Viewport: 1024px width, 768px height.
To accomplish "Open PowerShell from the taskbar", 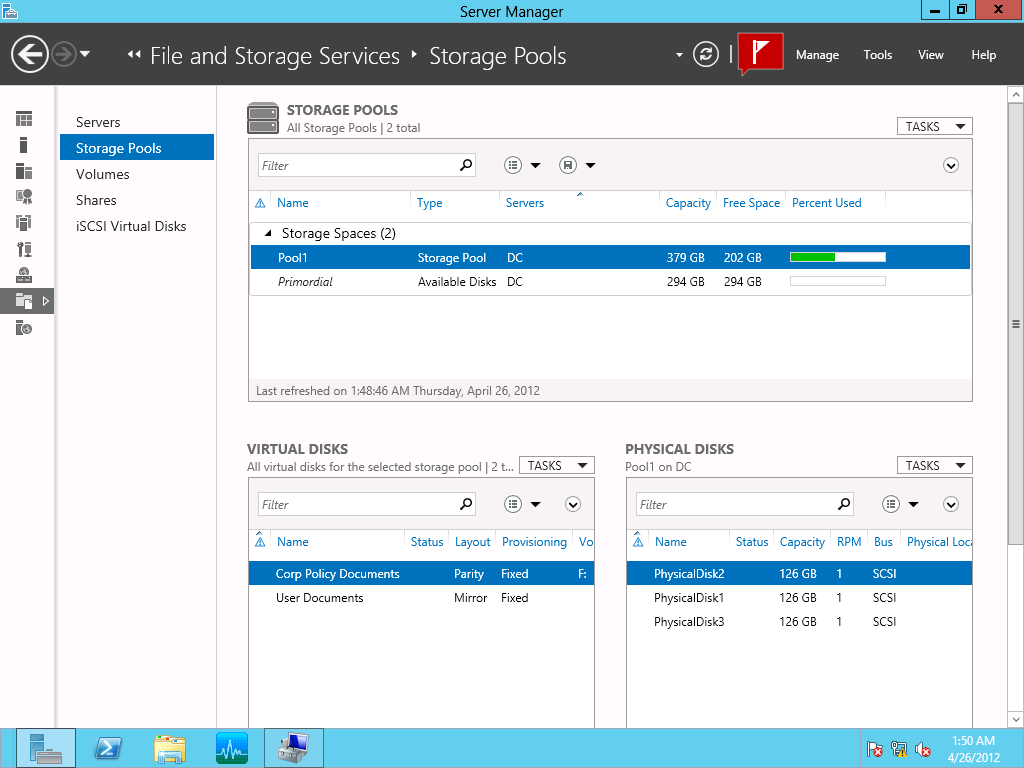I will [108, 748].
